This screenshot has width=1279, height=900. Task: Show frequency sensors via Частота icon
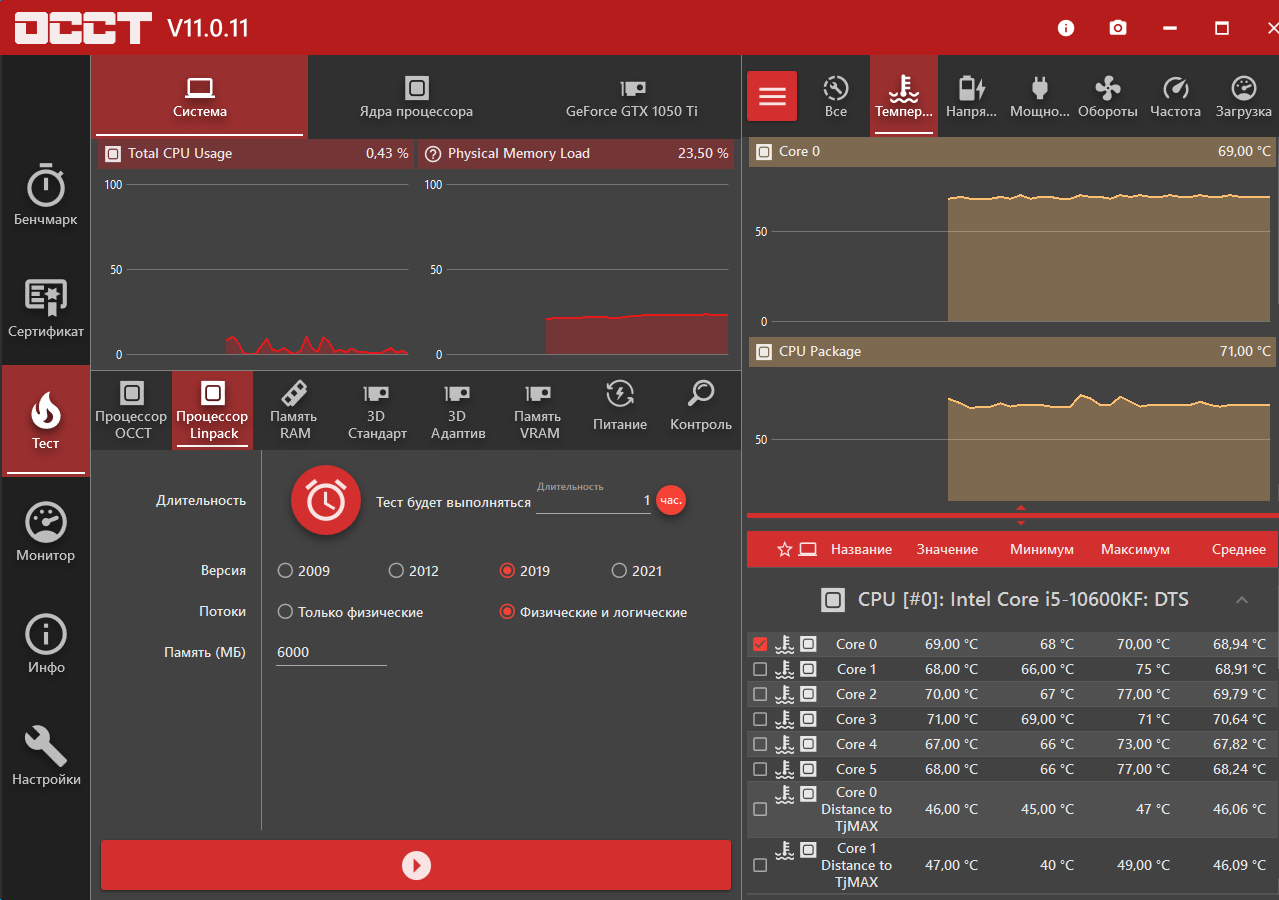pos(1175,97)
